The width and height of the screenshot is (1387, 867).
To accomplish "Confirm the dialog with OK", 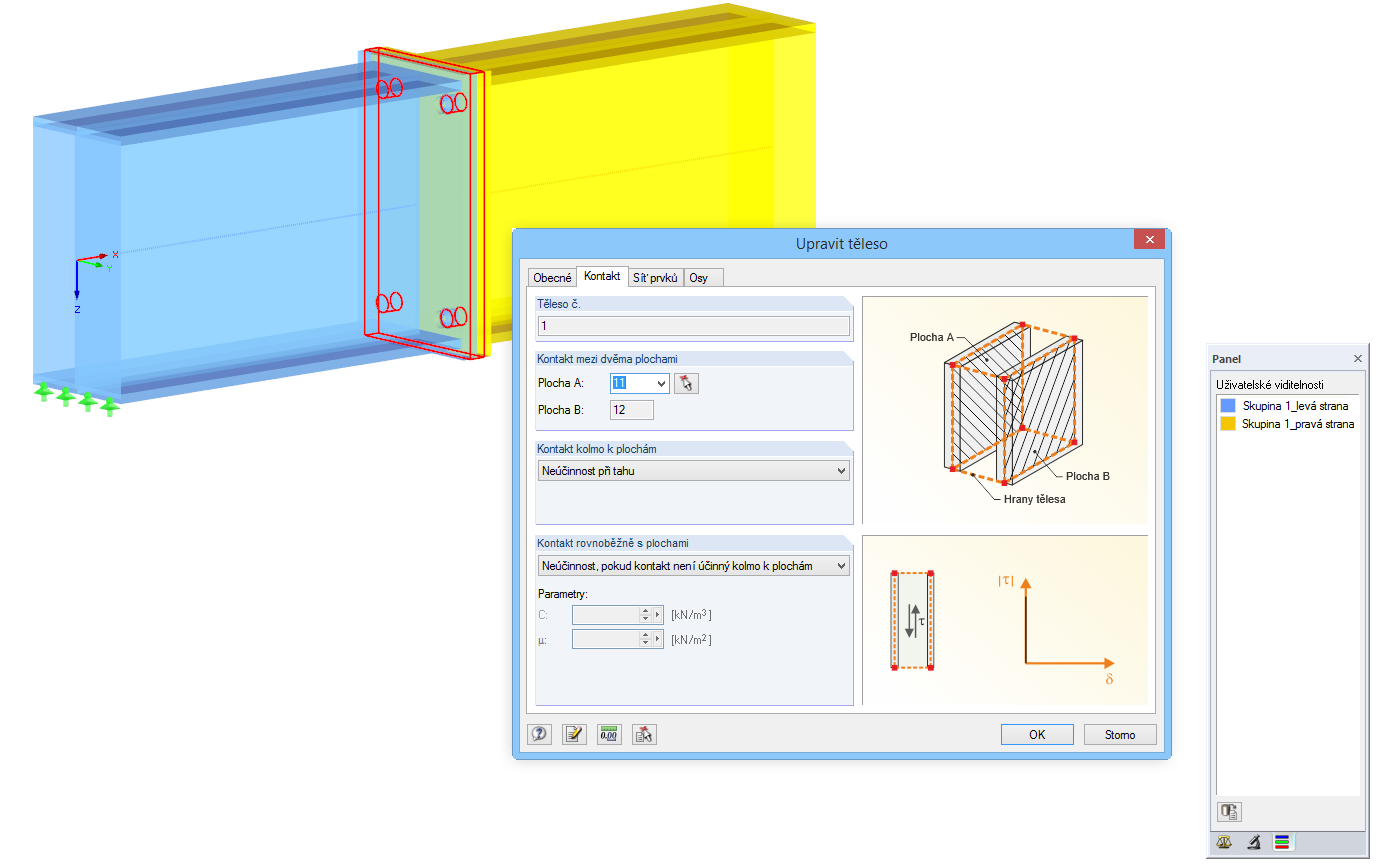I will tap(1037, 734).
